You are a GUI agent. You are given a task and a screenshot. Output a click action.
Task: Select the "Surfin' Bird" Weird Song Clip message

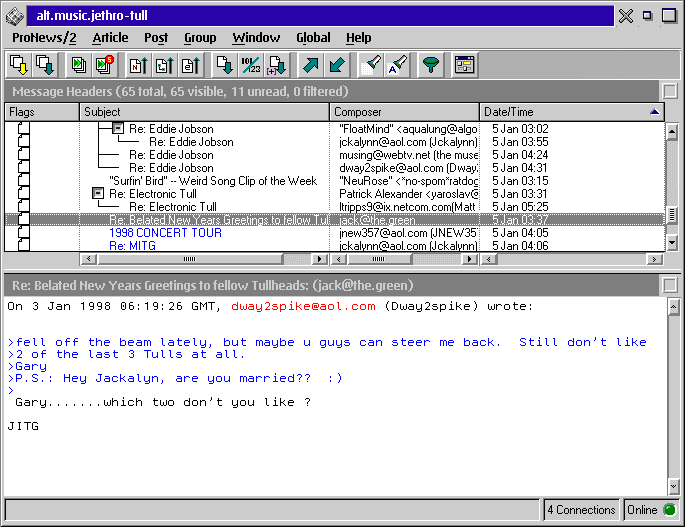tap(213, 181)
